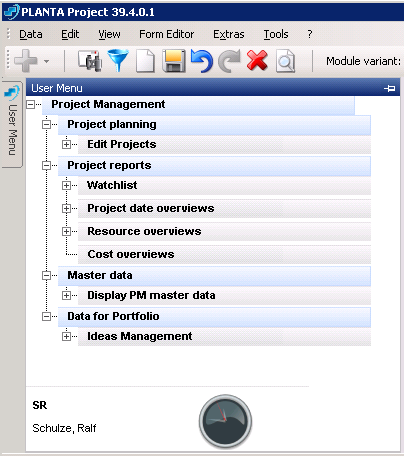The width and height of the screenshot is (404, 456).
Task: Click the name Schulze, Ralf
Action: coord(64,428)
